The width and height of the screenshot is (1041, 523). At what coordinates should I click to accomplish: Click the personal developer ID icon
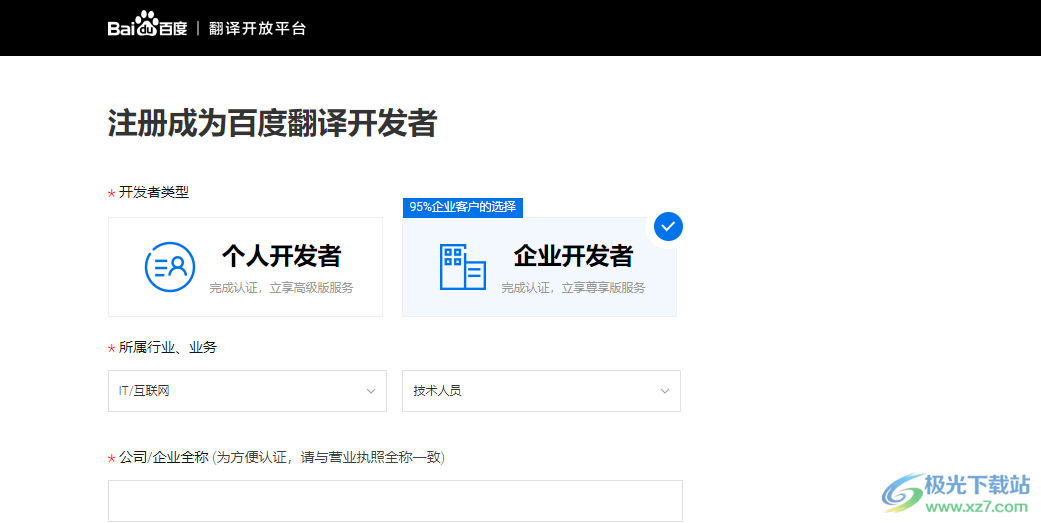pos(170,267)
